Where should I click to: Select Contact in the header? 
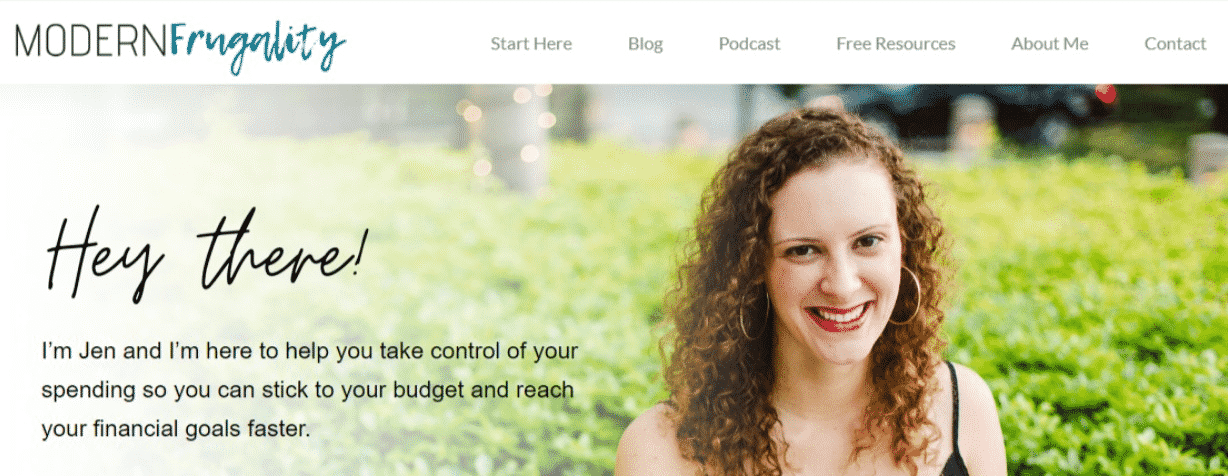(x=1175, y=44)
